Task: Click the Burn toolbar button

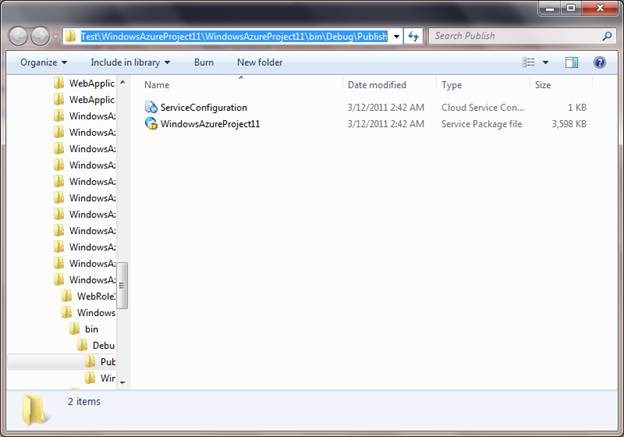Action: pos(203,62)
